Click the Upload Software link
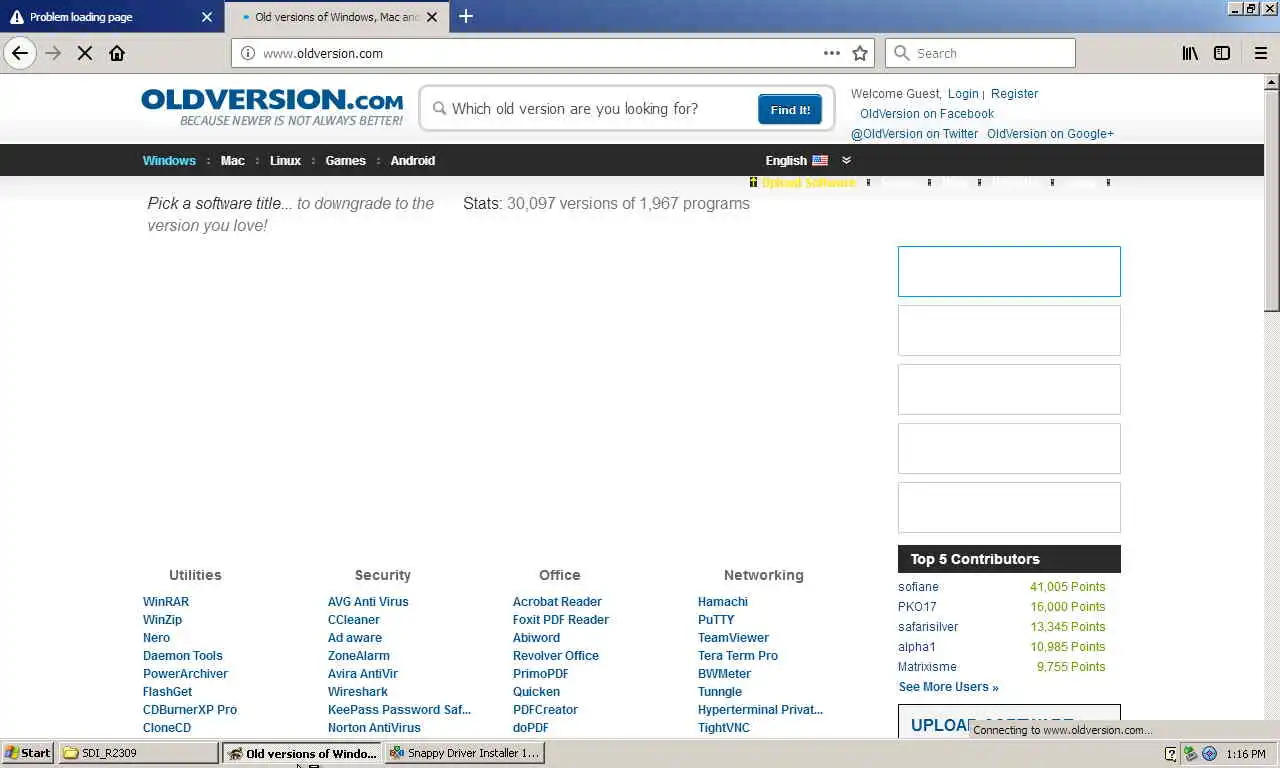This screenshot has height=768, width=1280. [809, 182]
